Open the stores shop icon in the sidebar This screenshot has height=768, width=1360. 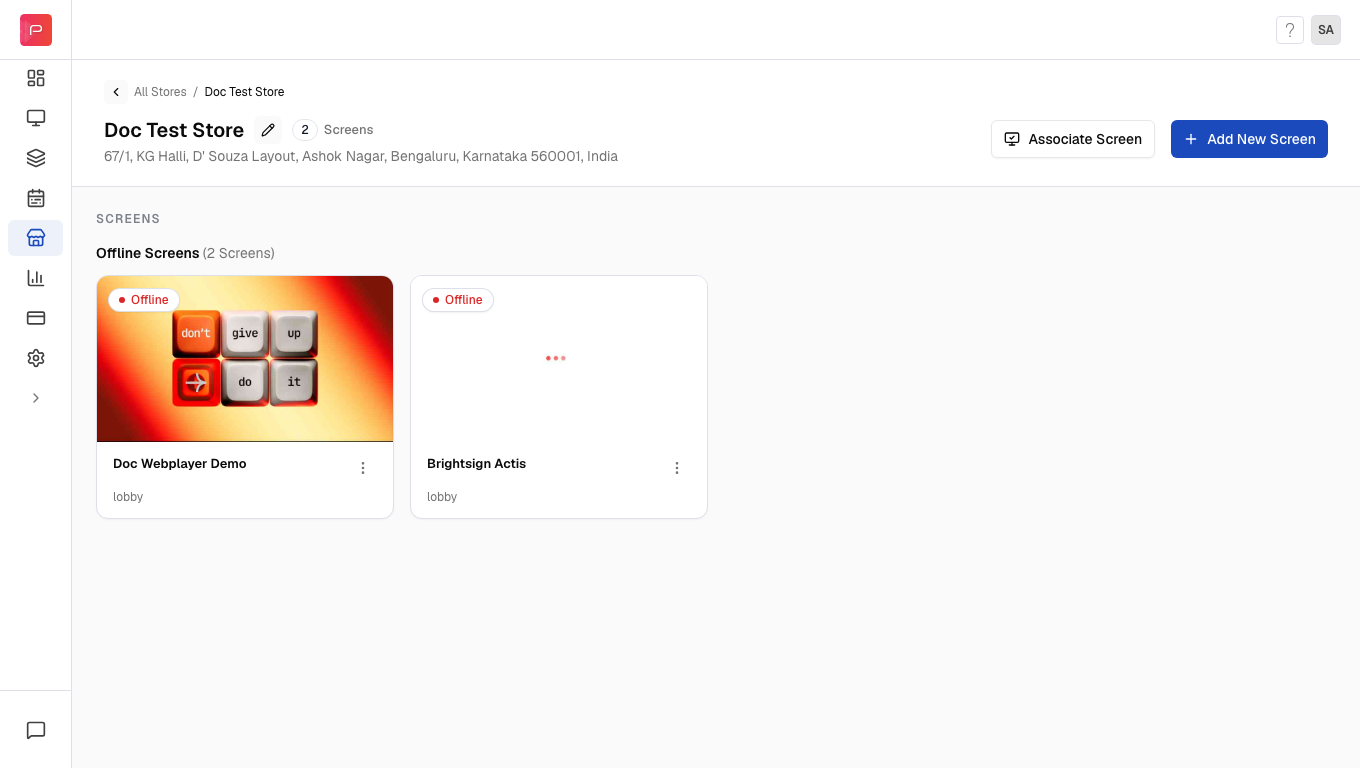pos(36,238)
